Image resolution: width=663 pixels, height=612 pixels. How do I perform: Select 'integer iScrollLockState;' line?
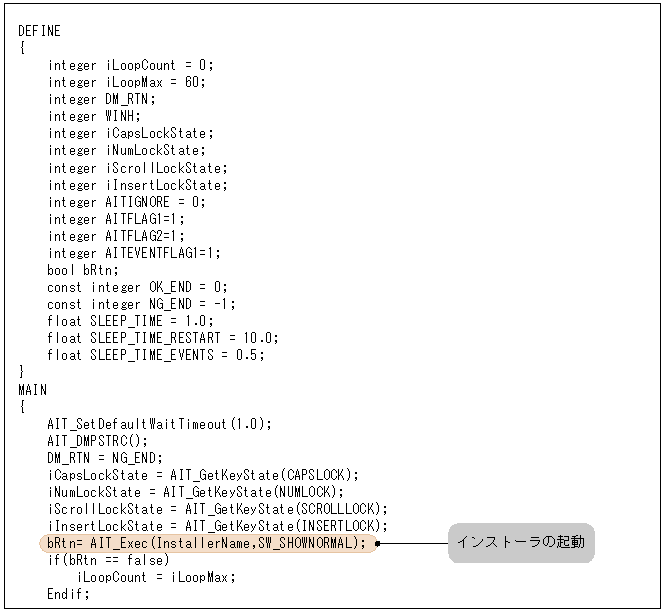coord(138,168)
